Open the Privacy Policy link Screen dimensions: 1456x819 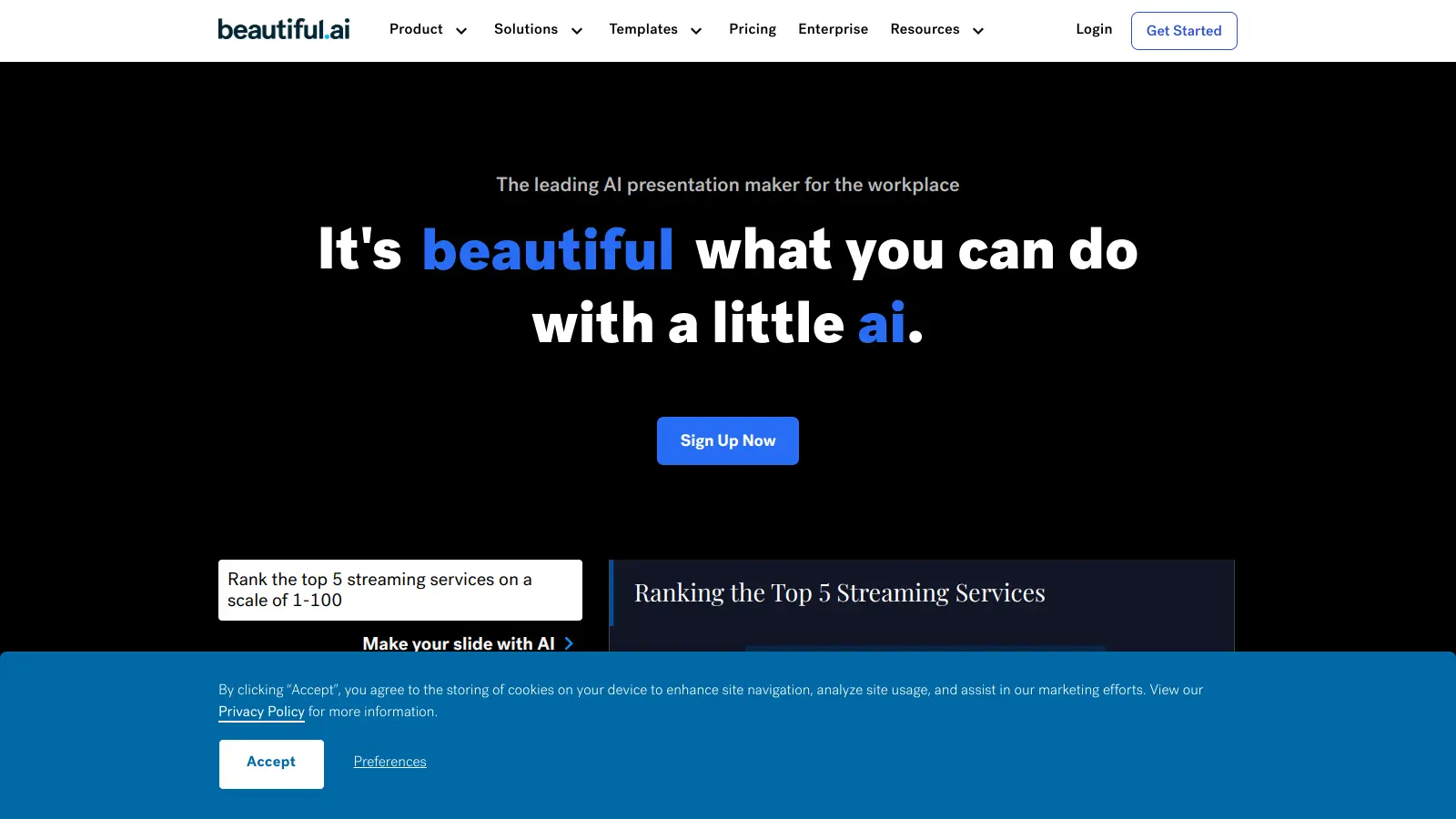click(261, 712)
